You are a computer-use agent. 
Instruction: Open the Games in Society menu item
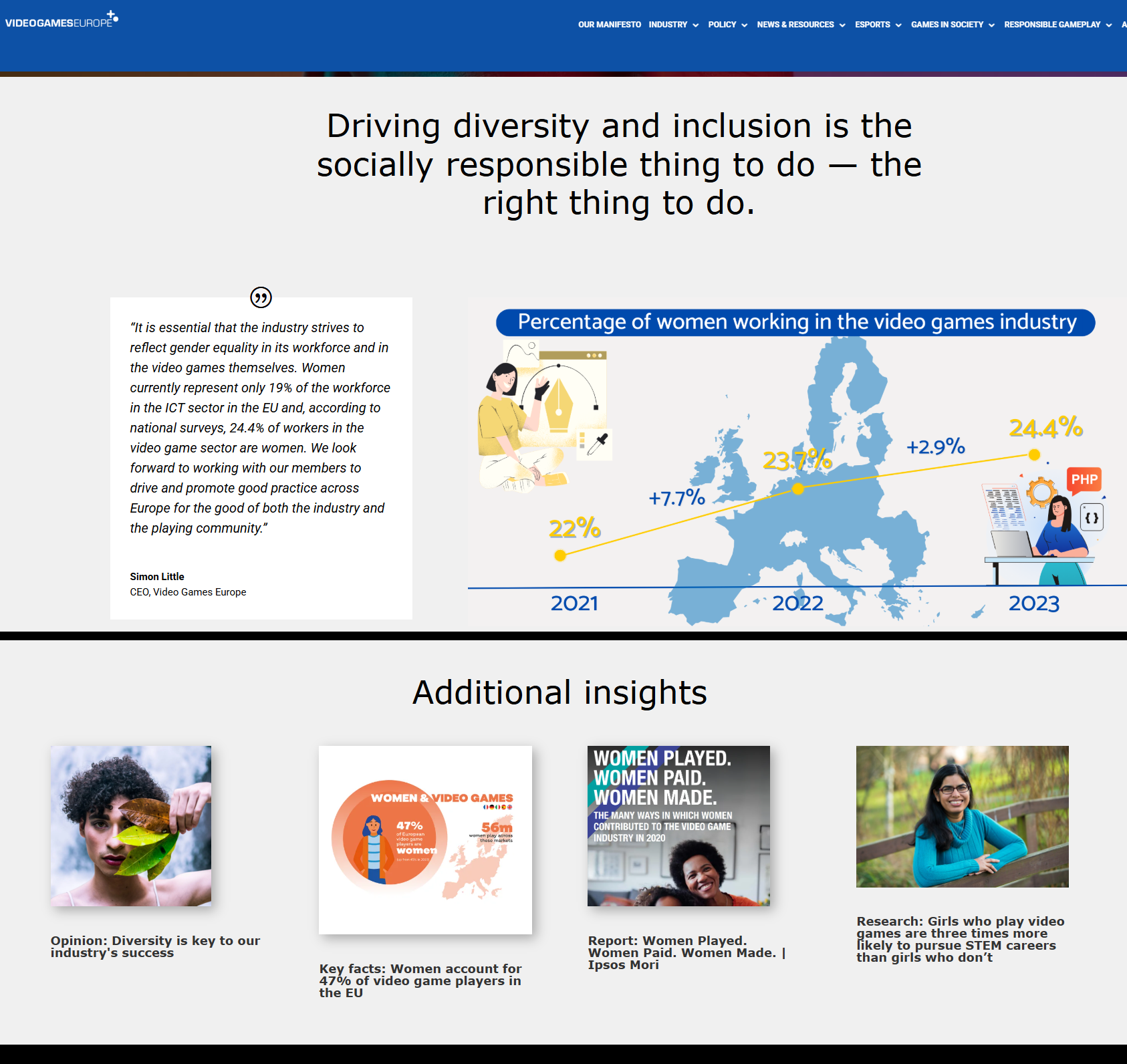947,25
